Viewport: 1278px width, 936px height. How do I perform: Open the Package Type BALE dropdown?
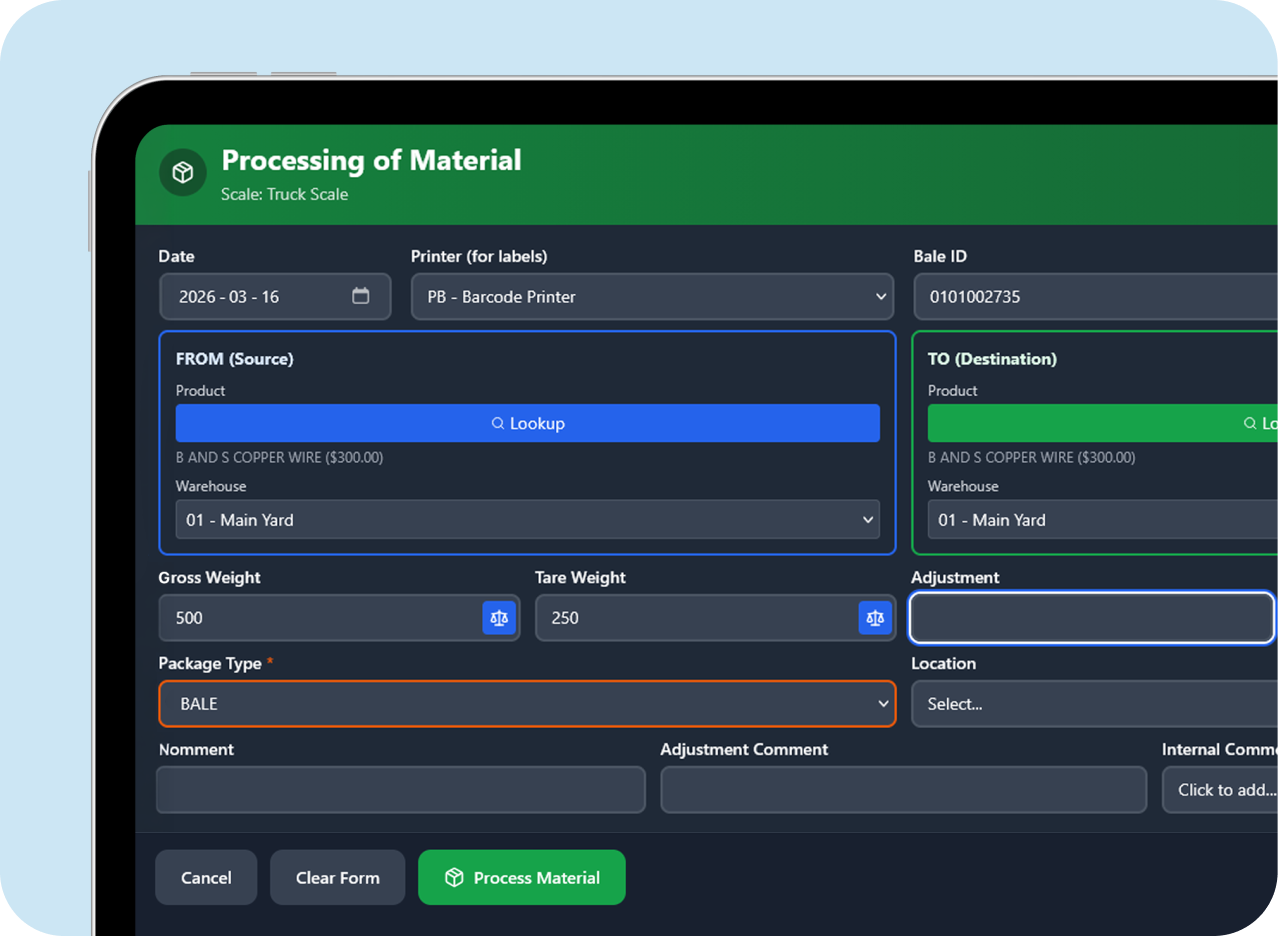[527, 704]
